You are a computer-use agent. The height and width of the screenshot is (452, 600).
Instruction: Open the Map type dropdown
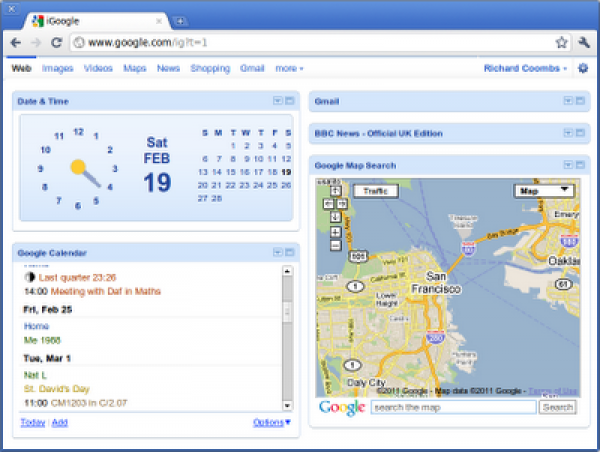click(543, 191)
